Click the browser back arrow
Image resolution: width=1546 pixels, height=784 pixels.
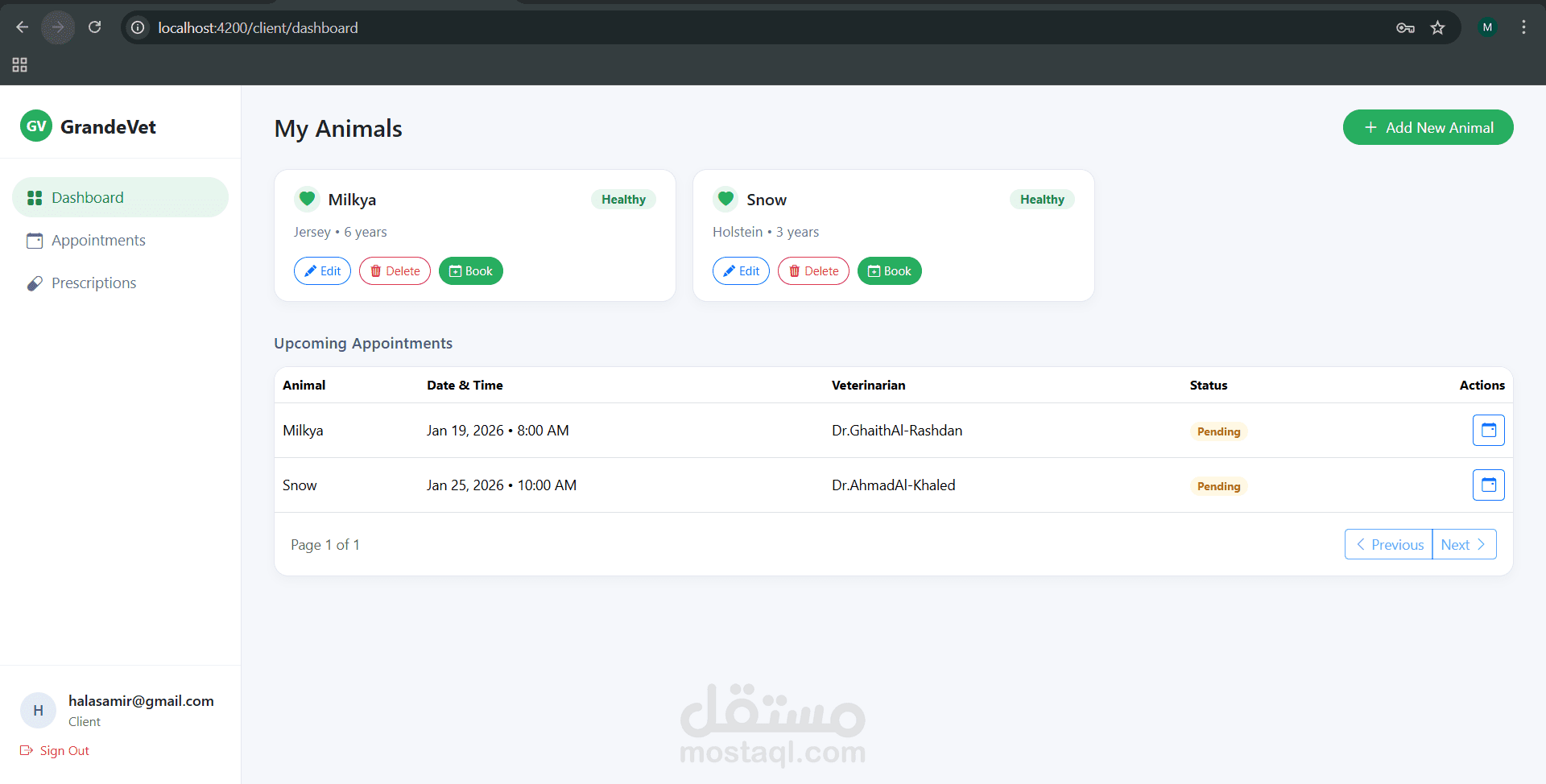(x=22, y=27)
